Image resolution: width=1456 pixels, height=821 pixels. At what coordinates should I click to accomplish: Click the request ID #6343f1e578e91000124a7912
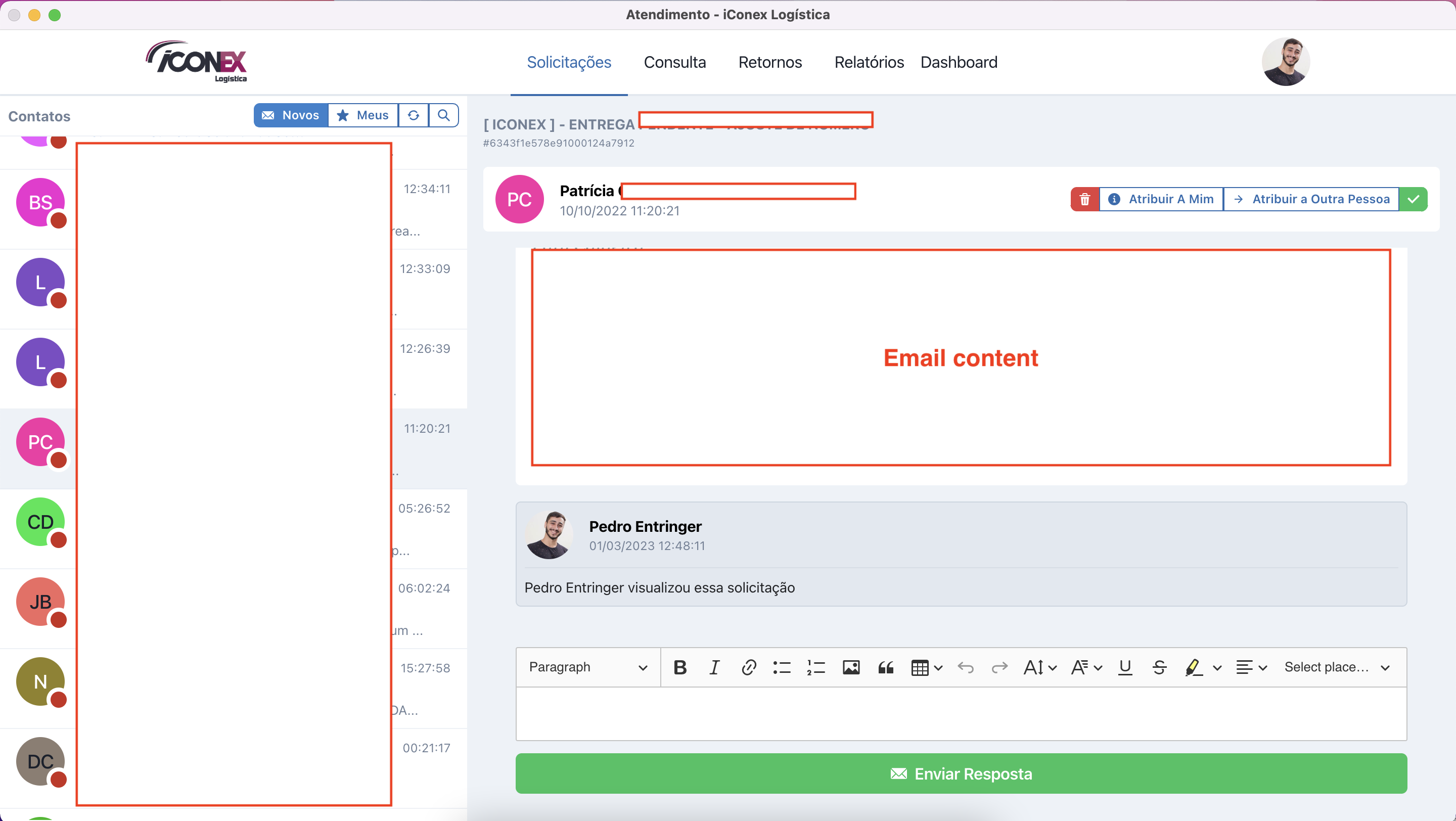coord(559,144)
